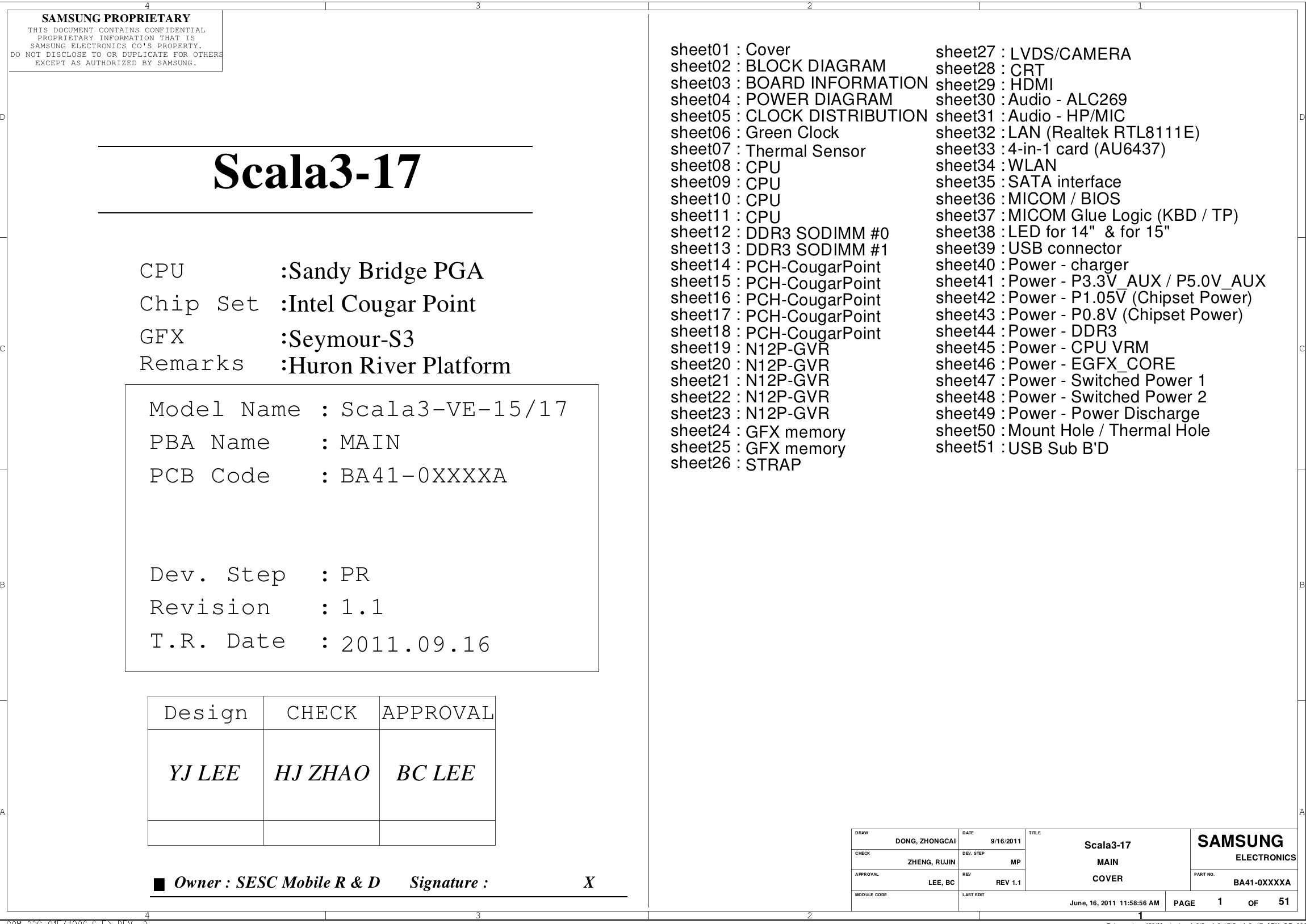Jump to sheet12 DDR3 SODIMM #0
Screen dimensions: 1306x924
tap(779, 233)
